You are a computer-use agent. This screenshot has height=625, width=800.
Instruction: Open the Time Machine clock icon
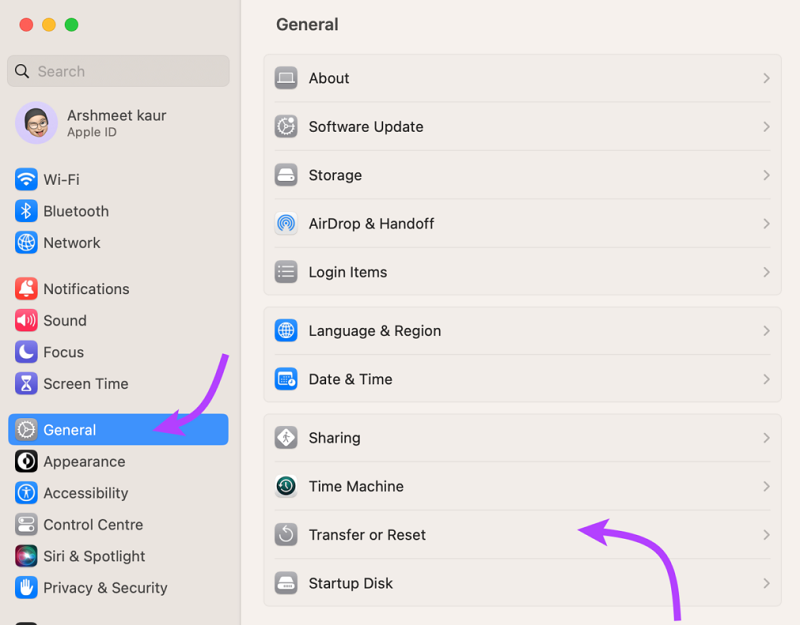[286, 487]
